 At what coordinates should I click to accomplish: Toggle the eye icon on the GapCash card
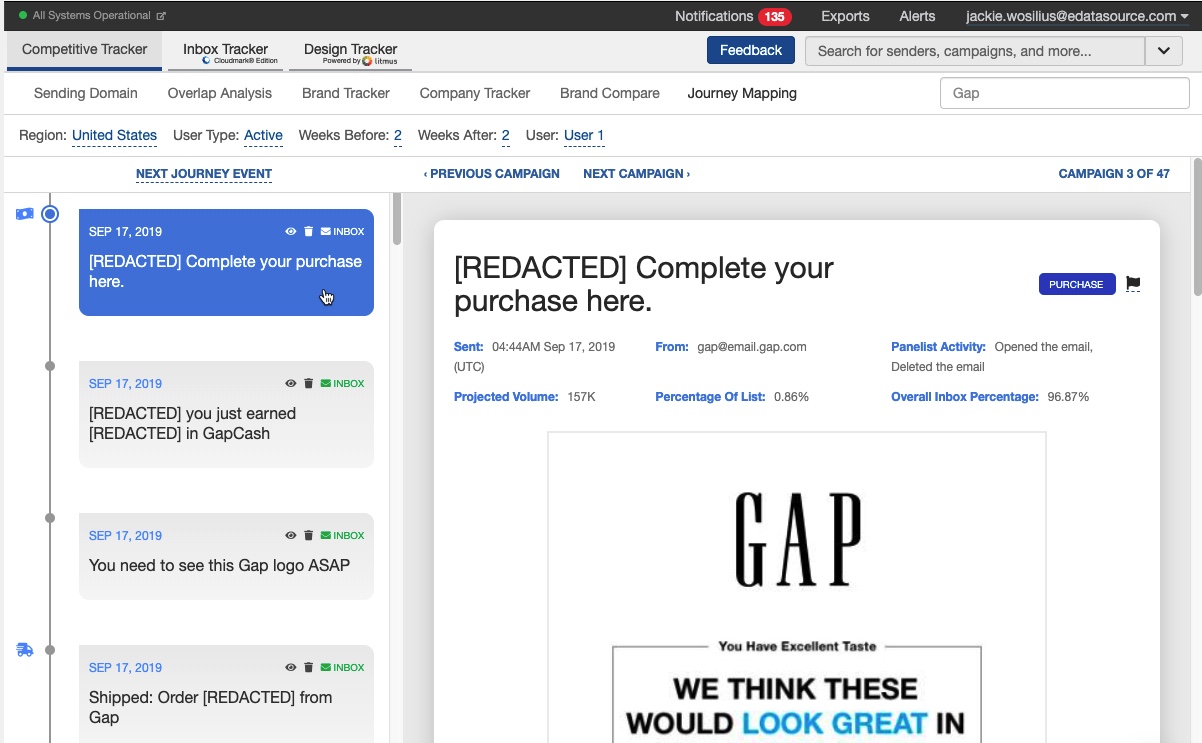pyautogui.click(x=291, y=384)
